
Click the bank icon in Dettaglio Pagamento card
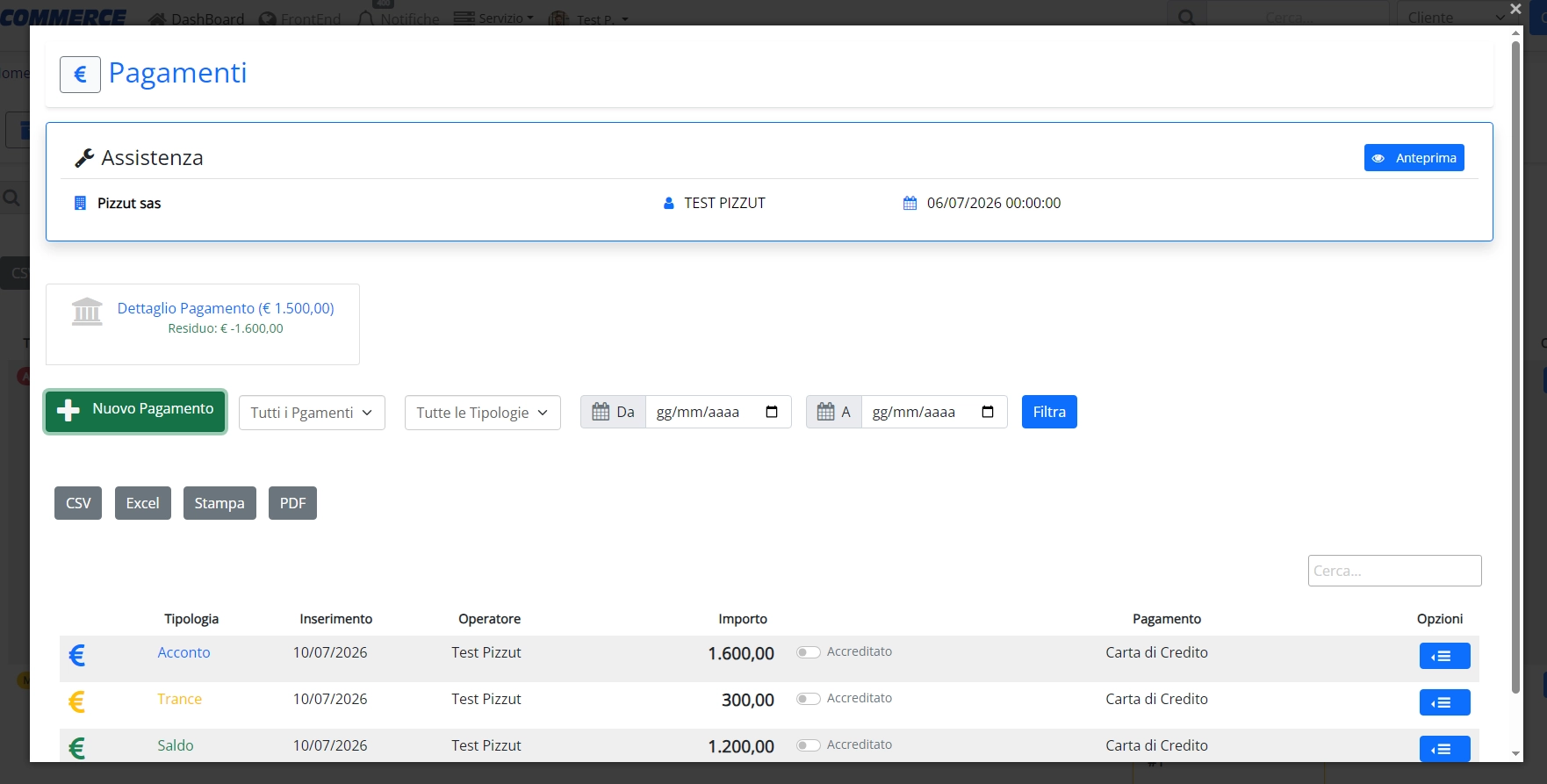click(x=87, y=312)
